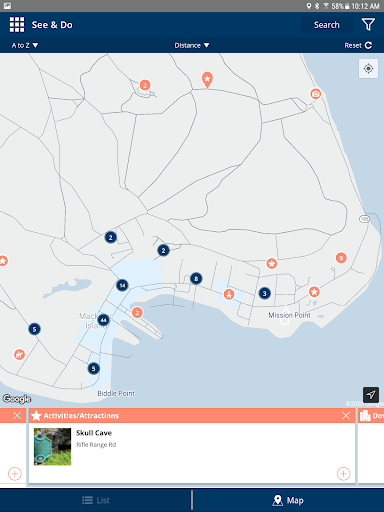
Task: Center map on my location
Action: pos(368,69)
